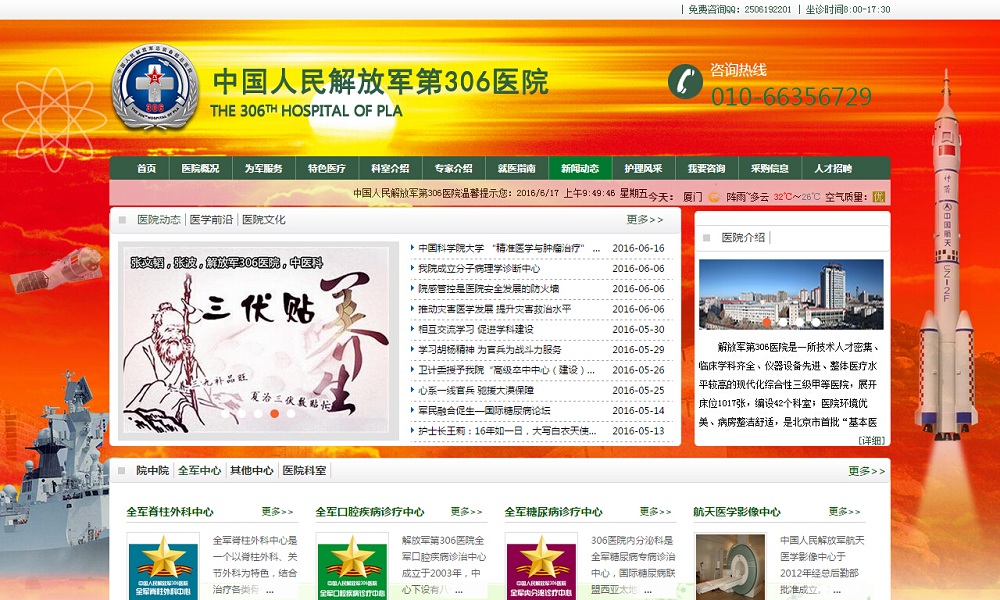Click date 2016-06-16 in news list
Viewport: 1000px width, 600px height.
pyautogui.click(x=638, y=248)
